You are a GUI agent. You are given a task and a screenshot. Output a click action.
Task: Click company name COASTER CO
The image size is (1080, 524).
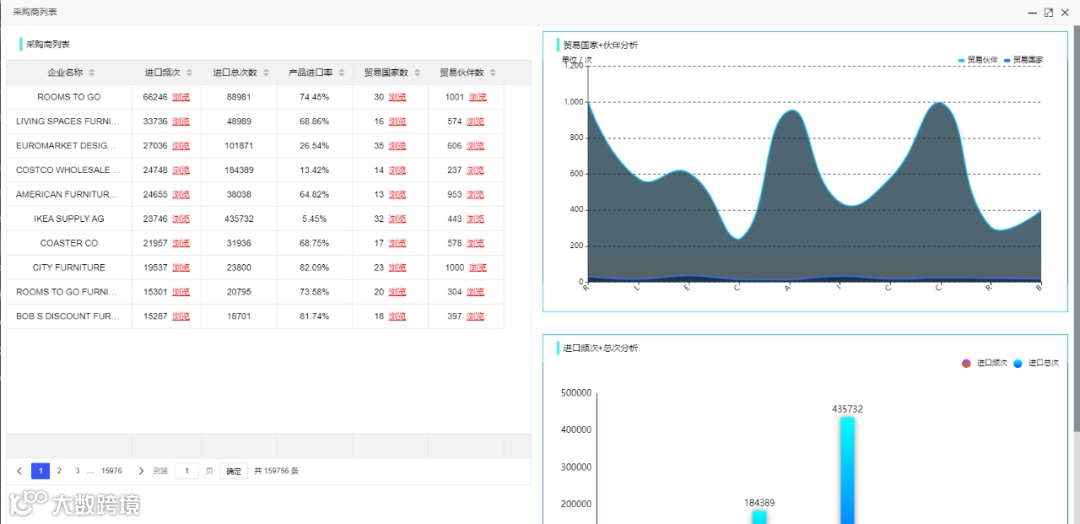pos(69,243)
